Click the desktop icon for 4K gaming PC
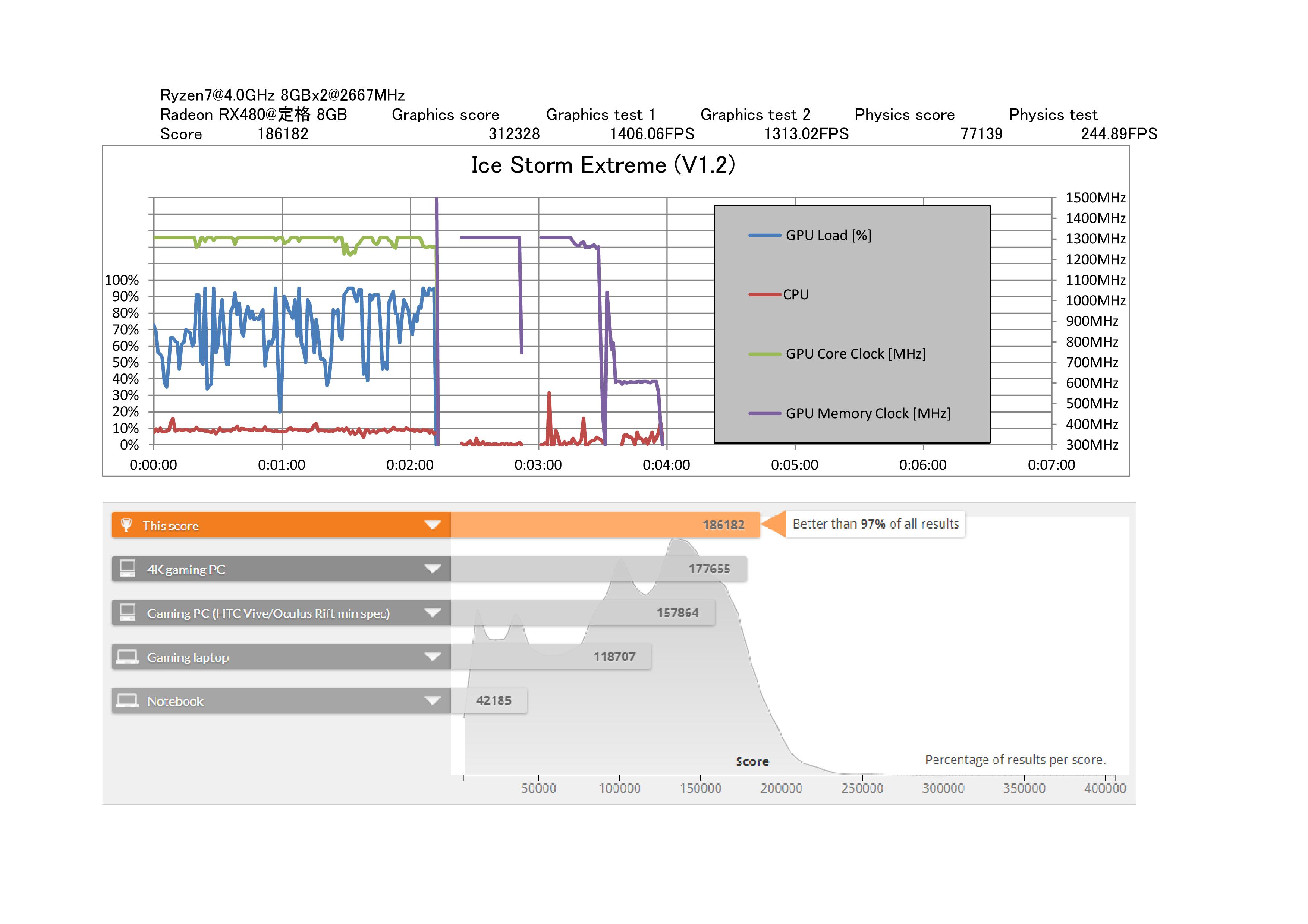This screenshot has width=1308, height=924. 128,569
